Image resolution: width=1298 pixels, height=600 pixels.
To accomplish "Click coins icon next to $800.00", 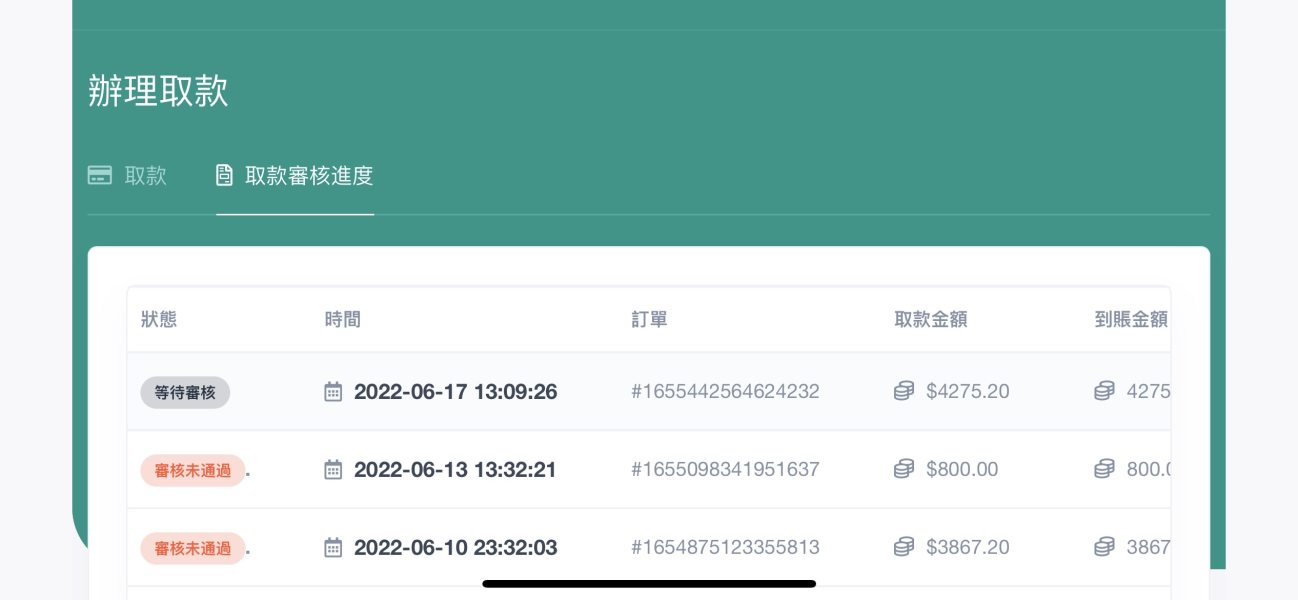I will coord(904,470).
